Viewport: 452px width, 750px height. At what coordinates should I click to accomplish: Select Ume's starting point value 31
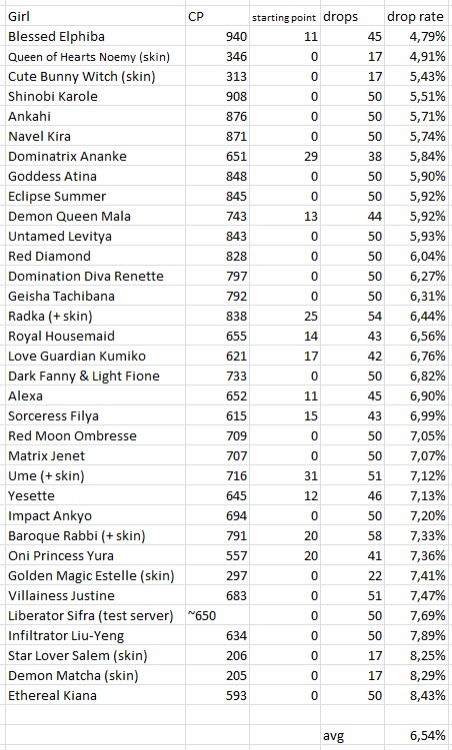pos(285,476)
